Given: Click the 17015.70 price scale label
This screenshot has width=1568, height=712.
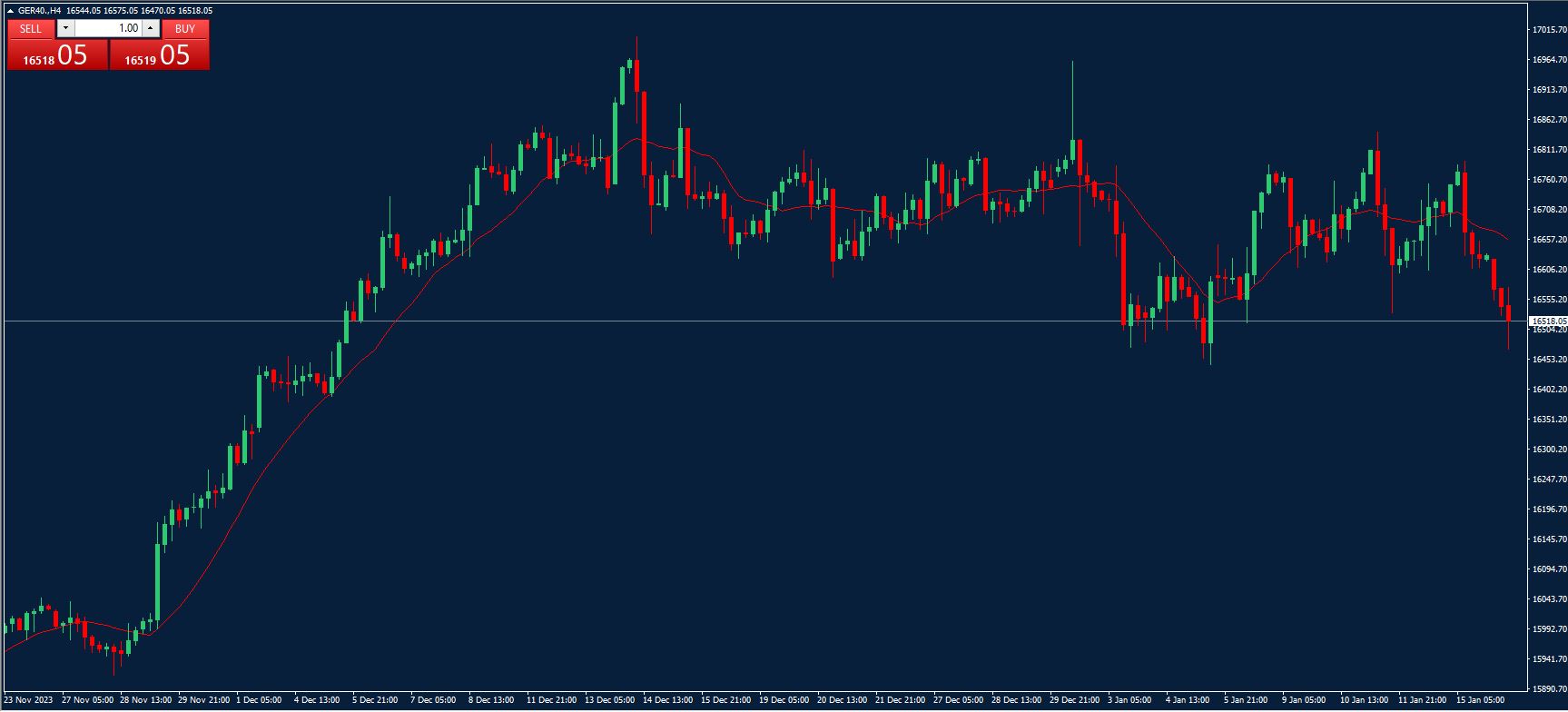Looking at the screenshot, I should (1549, 30).
